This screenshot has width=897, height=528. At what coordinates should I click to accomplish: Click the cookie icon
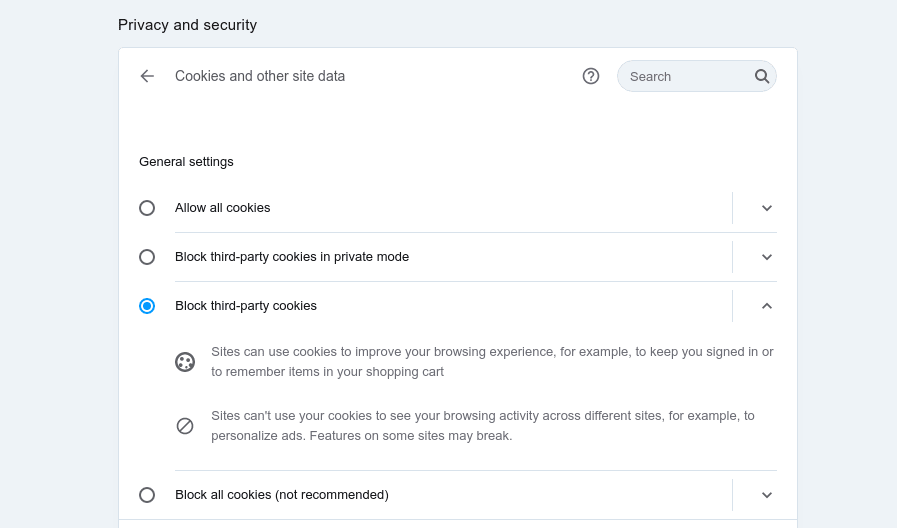tap(185, 362)
